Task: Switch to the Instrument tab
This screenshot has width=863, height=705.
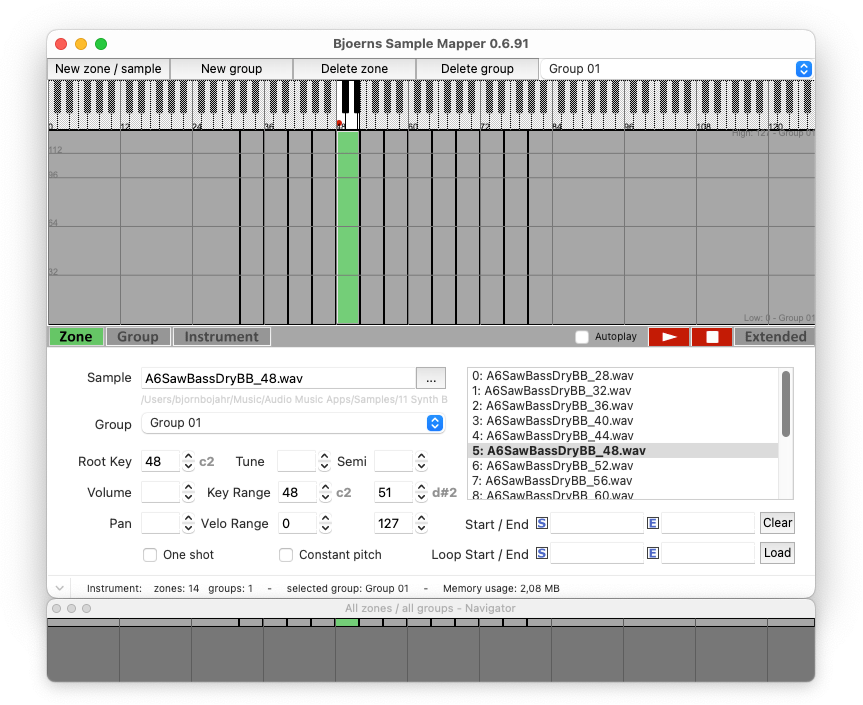Action: tap(221, 337)
